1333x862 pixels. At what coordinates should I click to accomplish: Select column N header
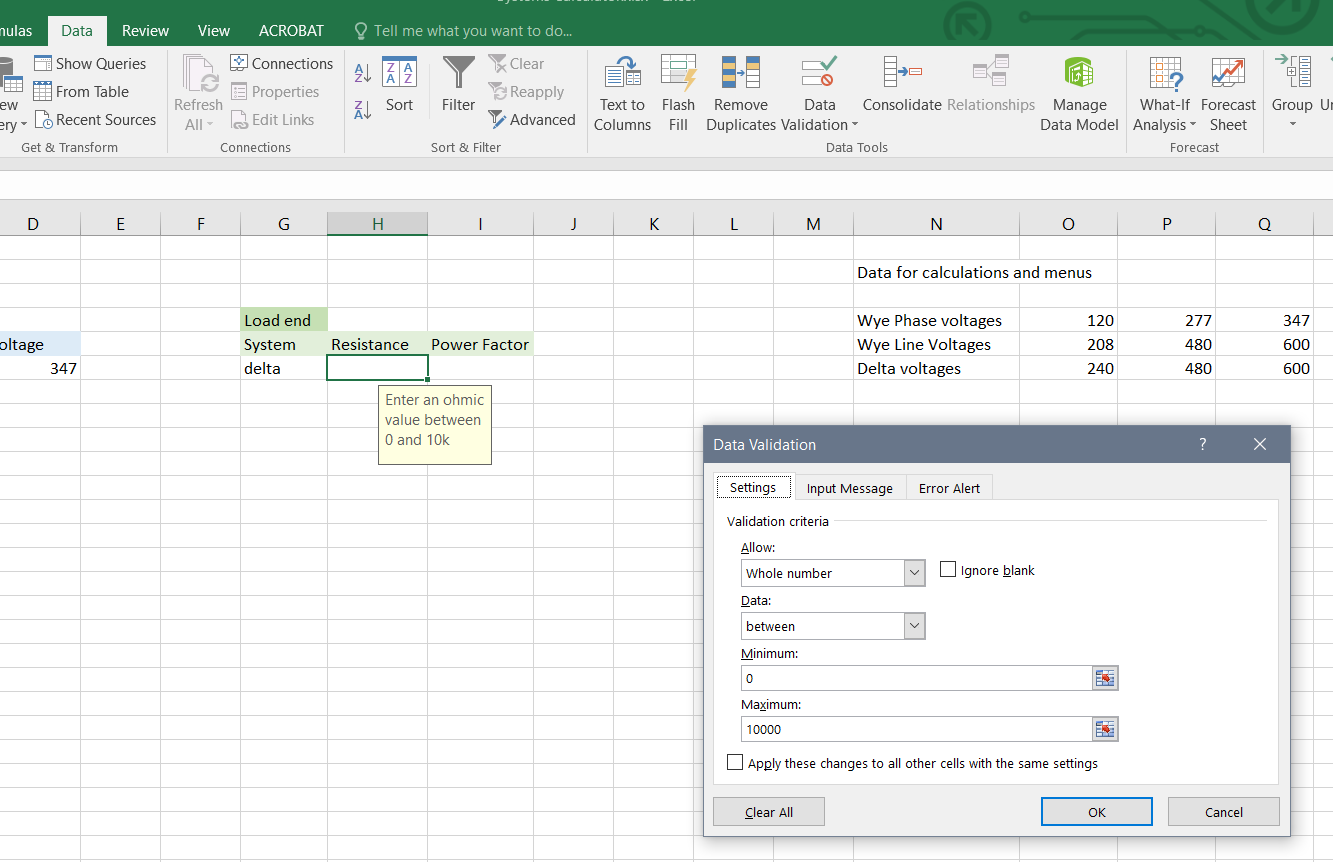tap(936, 224)
